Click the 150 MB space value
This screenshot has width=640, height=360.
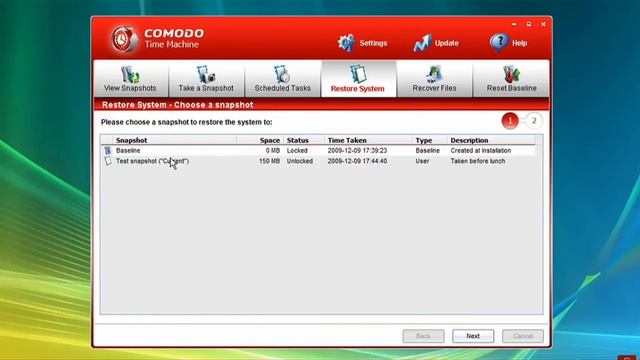[x=269, y=161]
